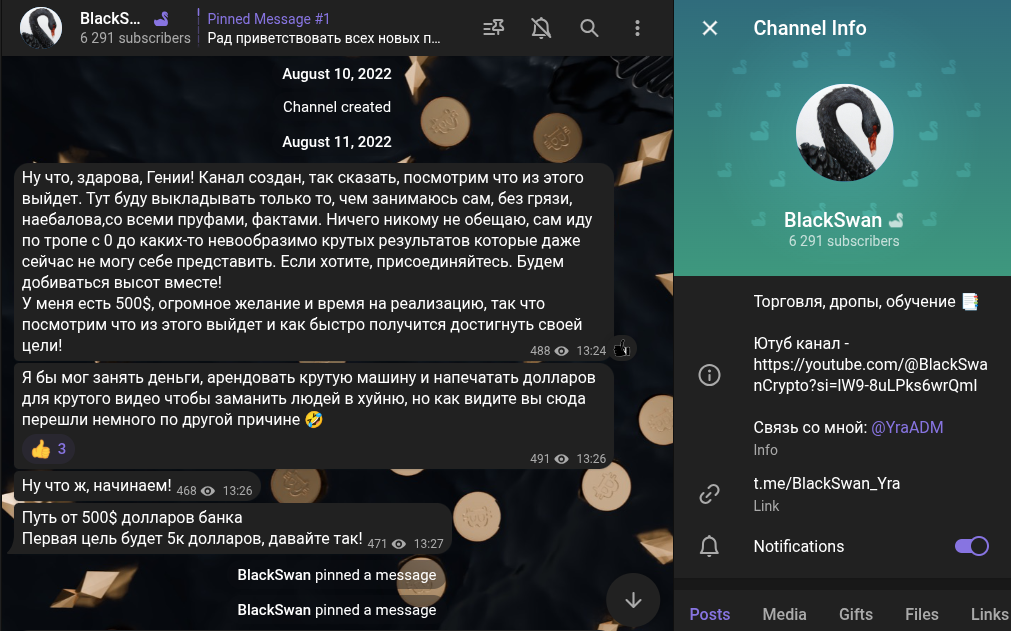Open the pinned messages list icon
1011x631 pixels.
(494, 28)
